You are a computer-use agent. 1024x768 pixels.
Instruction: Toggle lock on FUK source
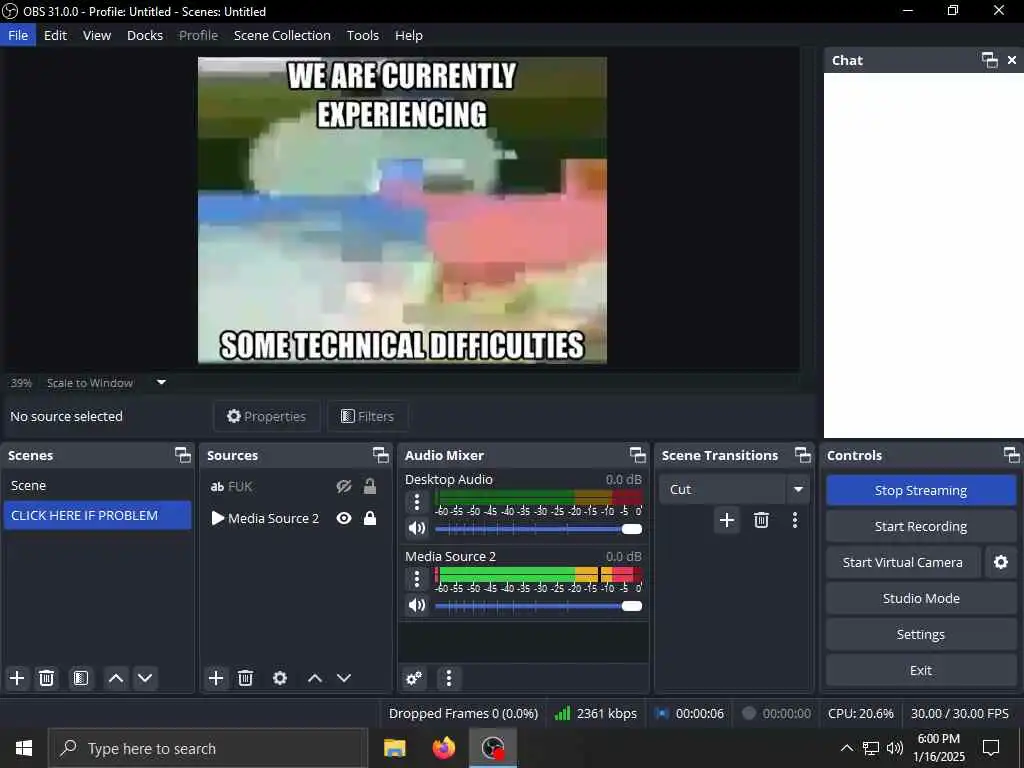coord(370,486)
